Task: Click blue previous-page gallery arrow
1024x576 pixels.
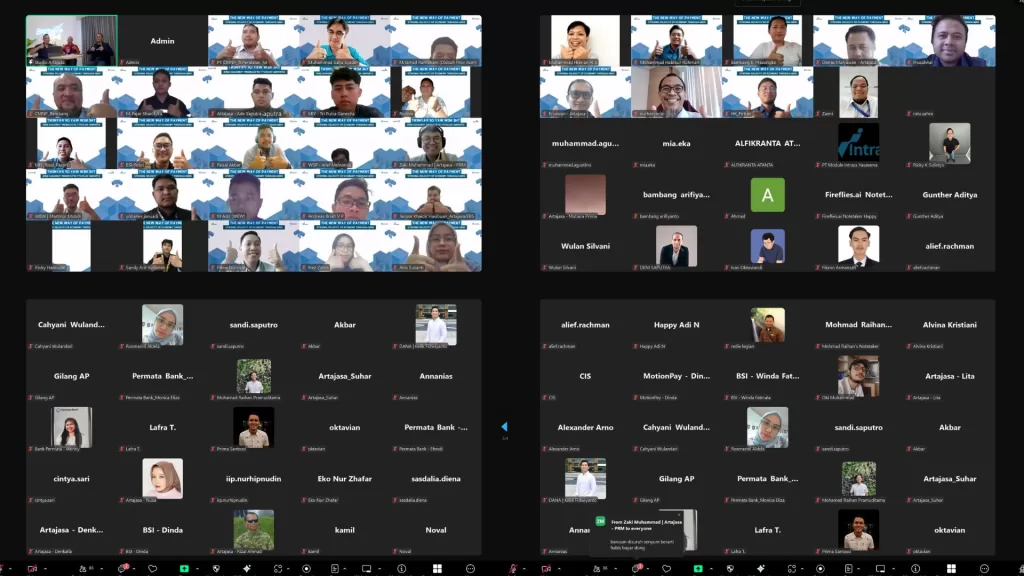Action: click(x=504, y=426)
